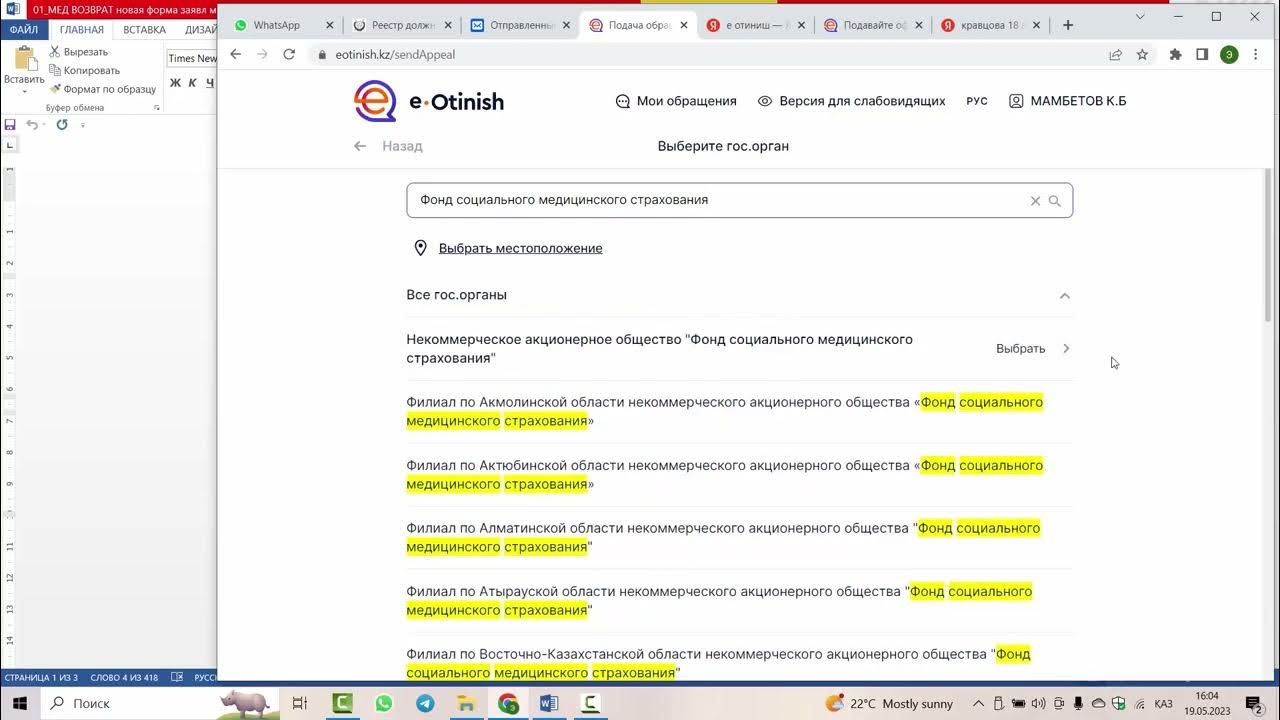Open Мои обращения from the header
Image resolution: width=1280 pixels, height=720 pixels.
676,101
